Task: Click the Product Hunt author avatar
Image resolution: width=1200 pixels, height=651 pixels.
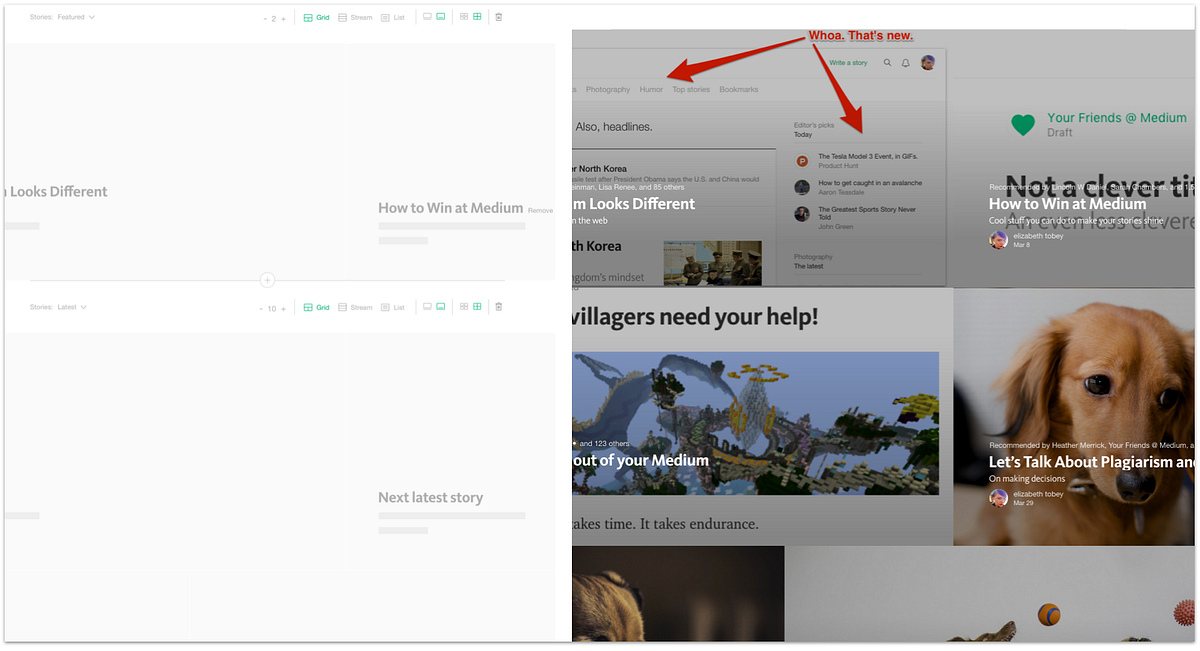Action: [x=802, y=160]
